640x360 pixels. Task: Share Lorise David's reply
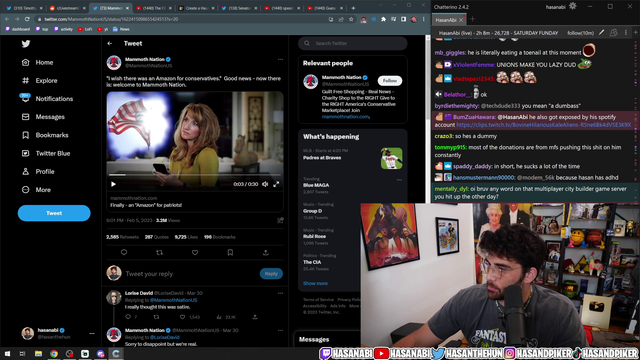coord(255,317)
